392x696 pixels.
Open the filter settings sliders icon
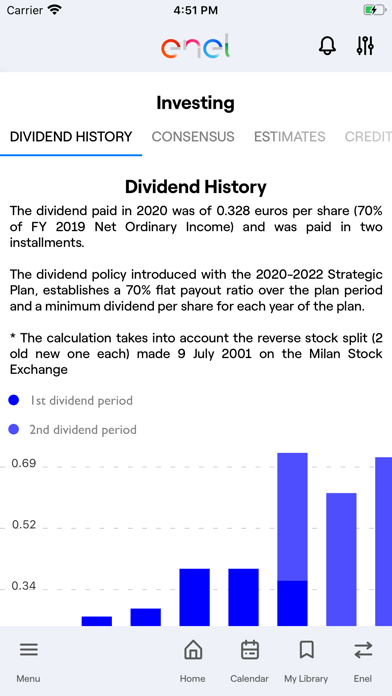(365, 46)
